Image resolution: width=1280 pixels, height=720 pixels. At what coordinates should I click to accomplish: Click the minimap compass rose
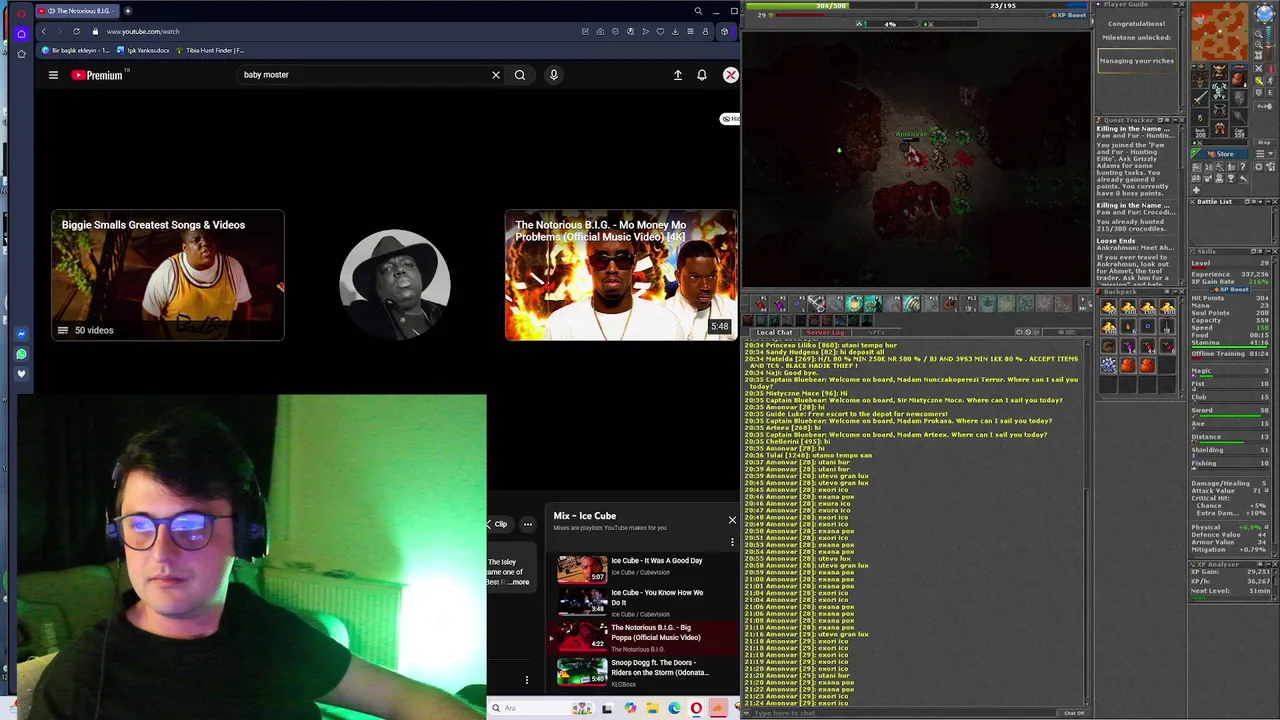(1265, 13)
